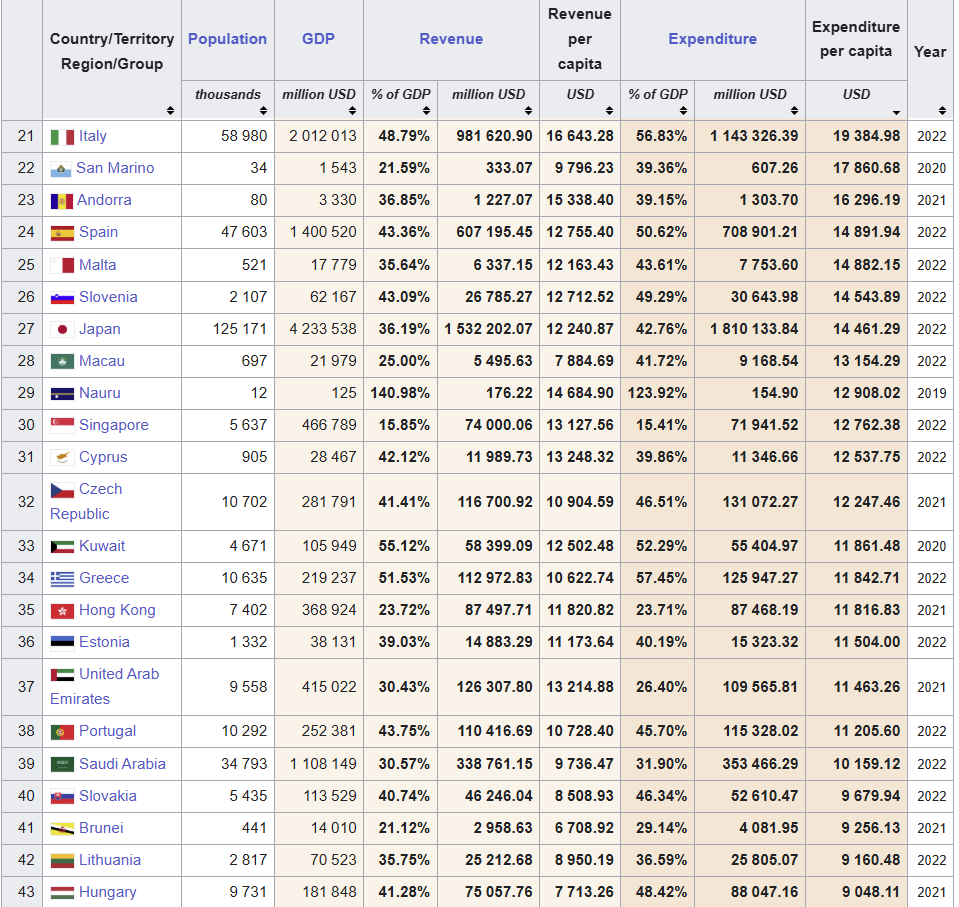Open the Singapore country link
959x907 pixels.
click(x=114, y=425)
